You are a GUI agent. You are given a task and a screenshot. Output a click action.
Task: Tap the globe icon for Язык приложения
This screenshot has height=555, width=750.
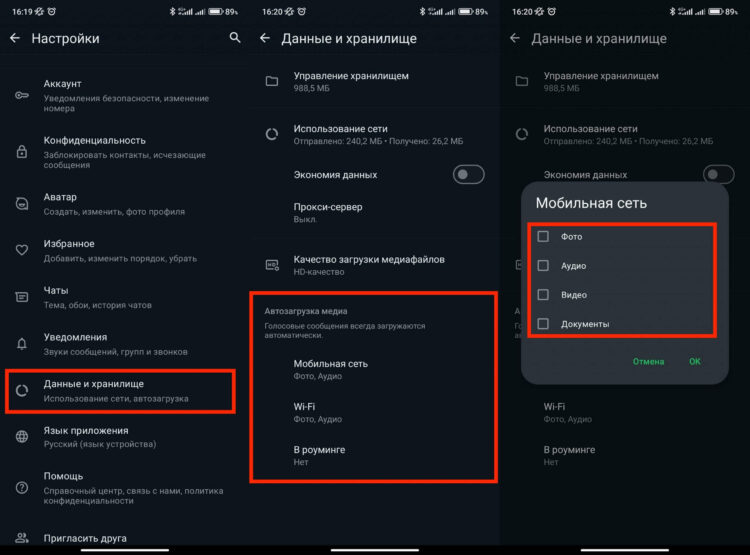click(21, 436)
